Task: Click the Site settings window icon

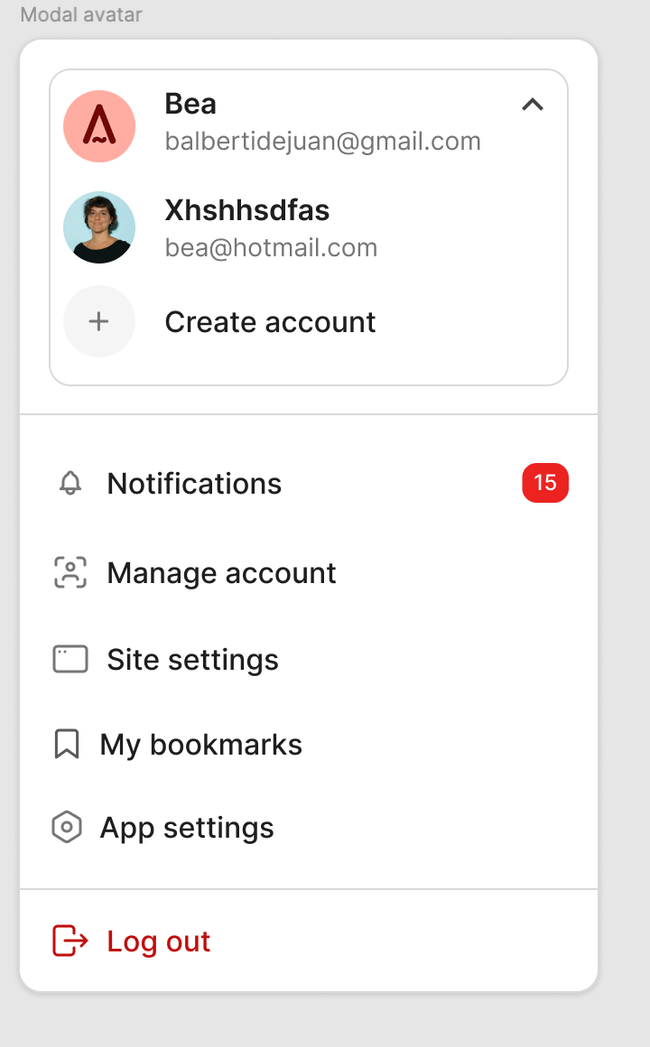Action: point(70,660)
